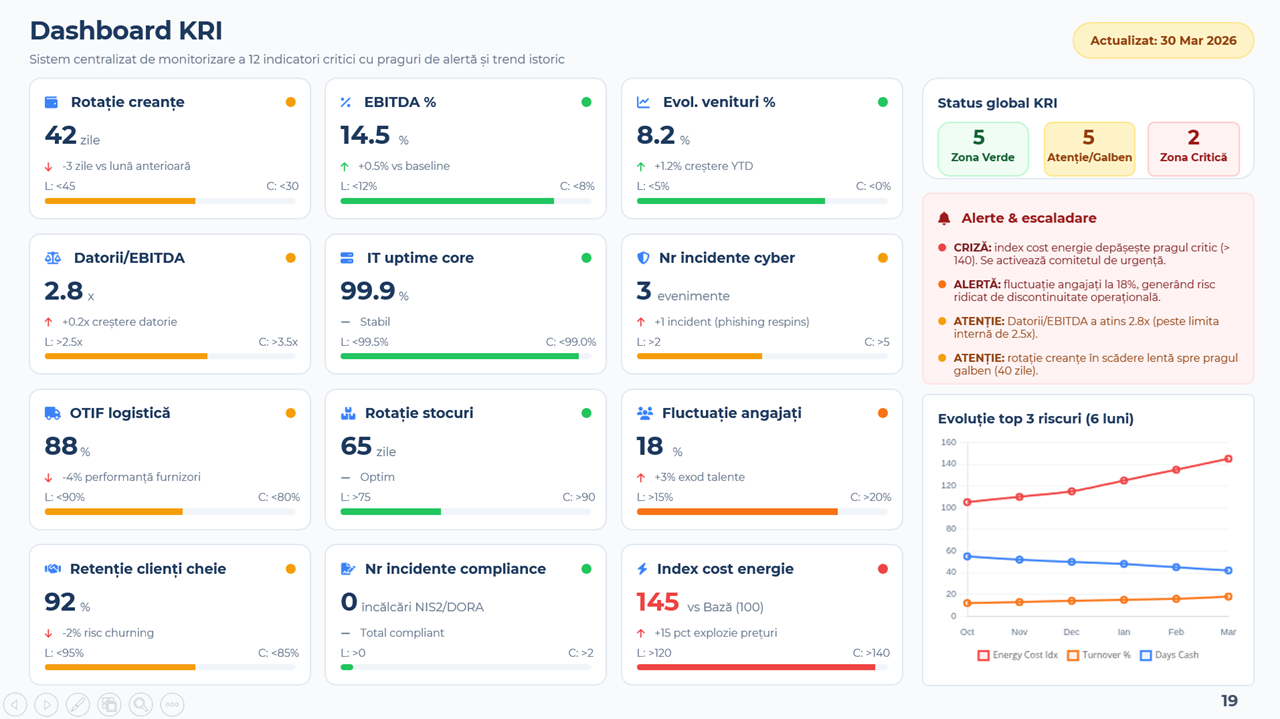The image size is (1280, 719).
Task: Select the Zona Critică status tile
Action: click(x=1194, y=149)
